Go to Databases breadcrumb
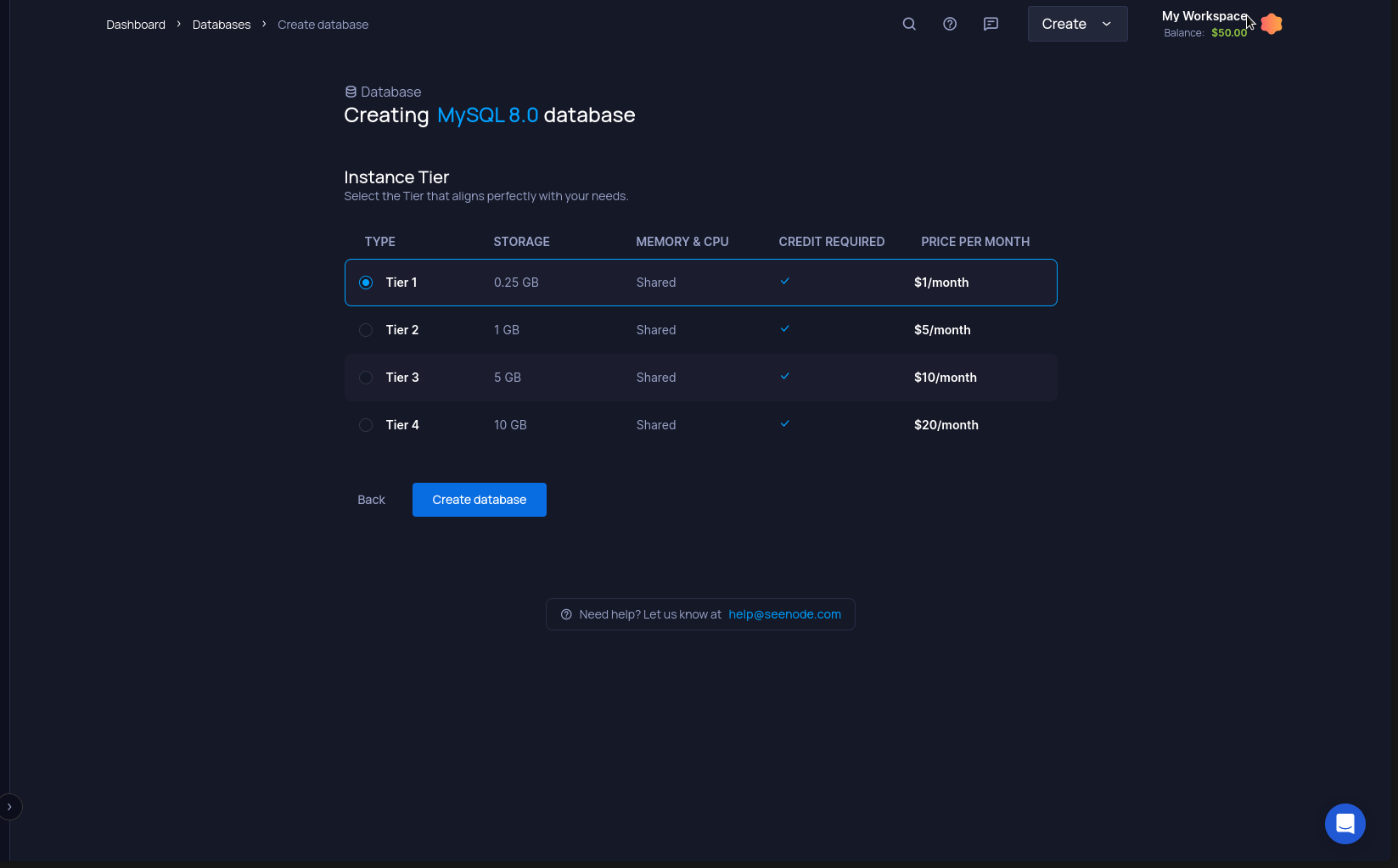The image size is (1398, 868). coord(222,25)
